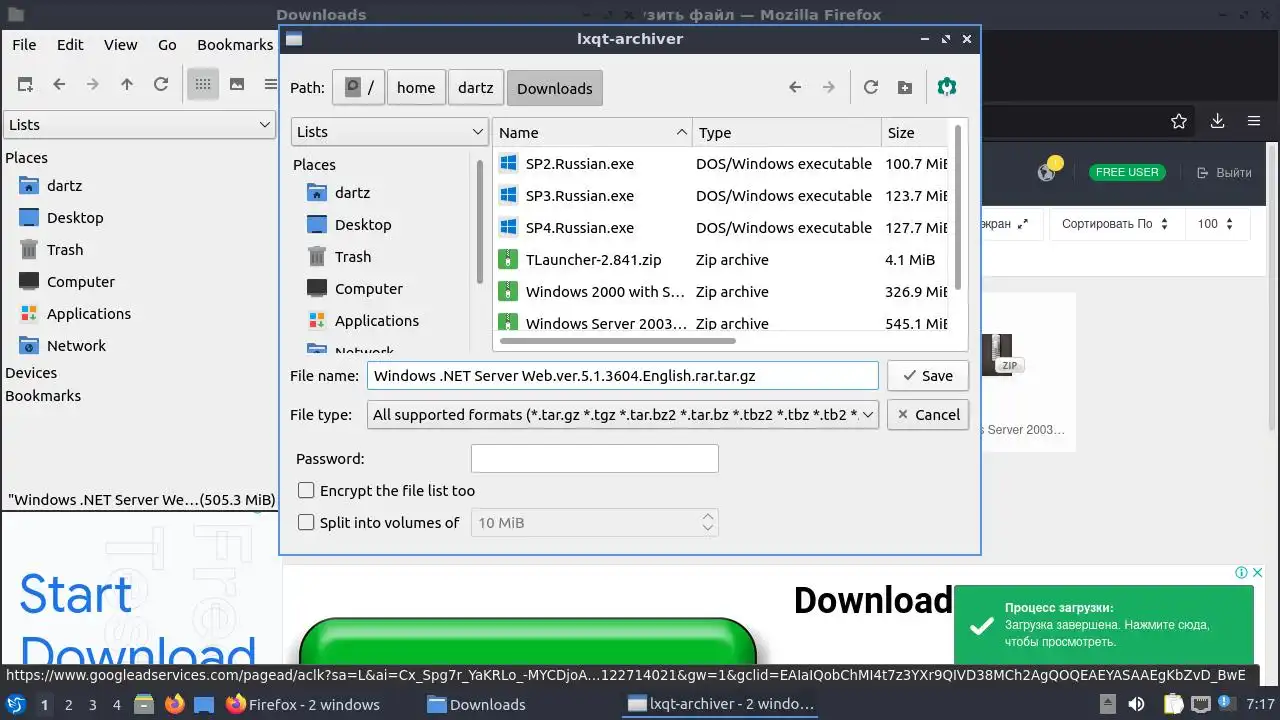
Task: Click the Password input field
Action: 595,459
